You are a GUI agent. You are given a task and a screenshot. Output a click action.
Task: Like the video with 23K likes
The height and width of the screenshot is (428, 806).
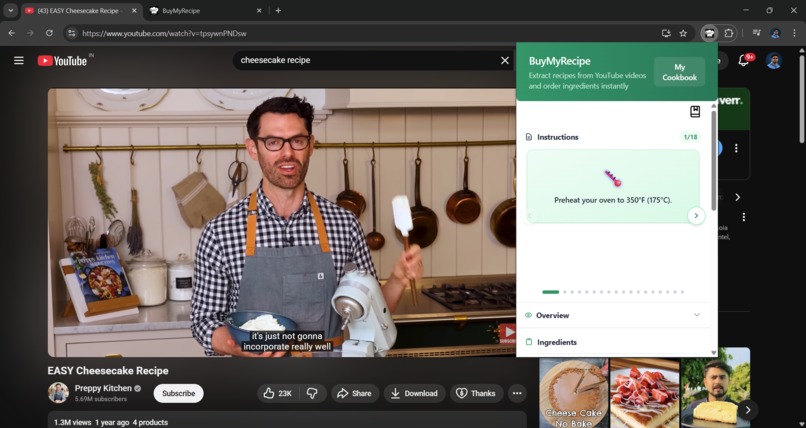coord(278,393)
